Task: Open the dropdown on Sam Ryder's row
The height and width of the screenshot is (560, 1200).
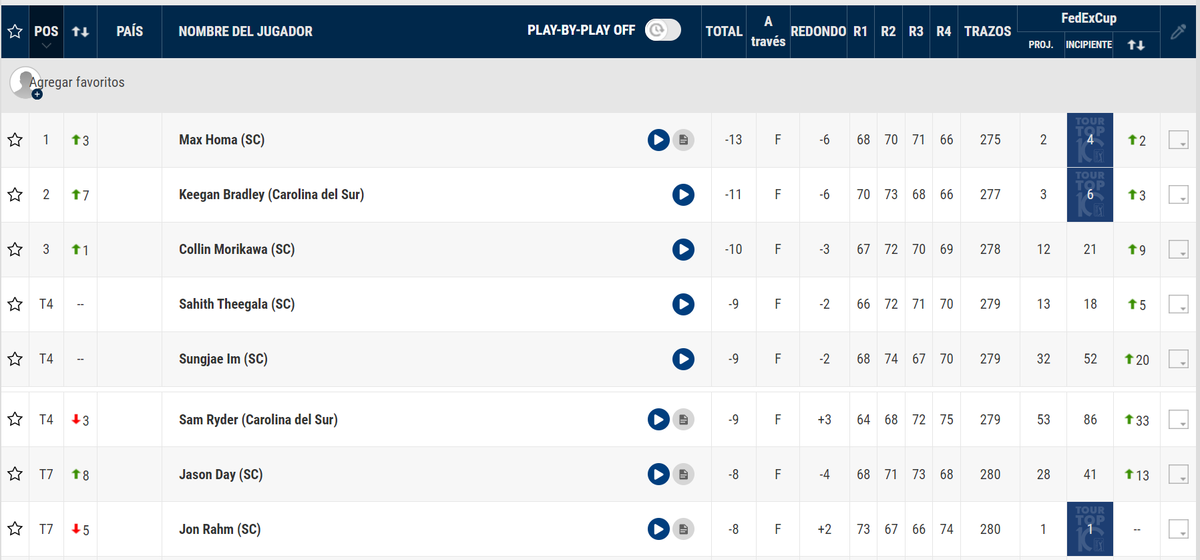Action: [1178, 420]
